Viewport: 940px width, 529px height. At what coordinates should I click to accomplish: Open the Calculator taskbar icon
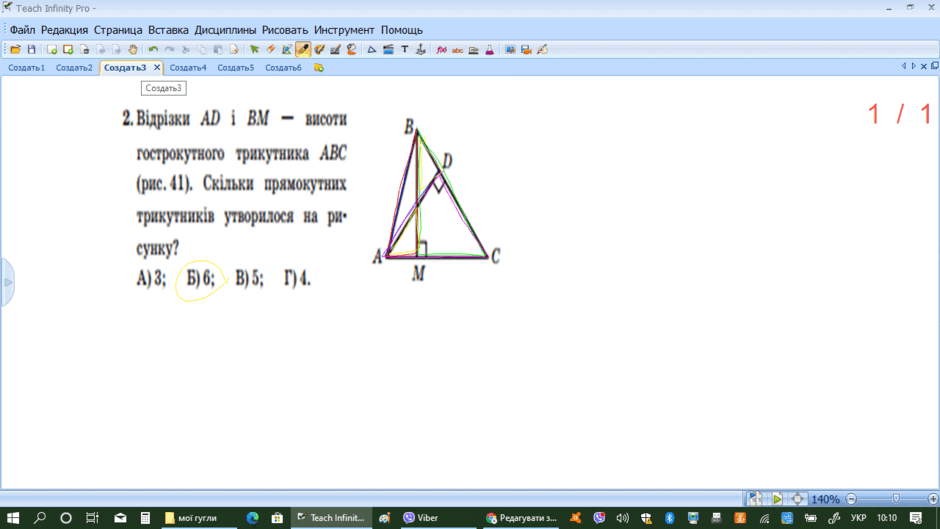[x=145, y=518]
